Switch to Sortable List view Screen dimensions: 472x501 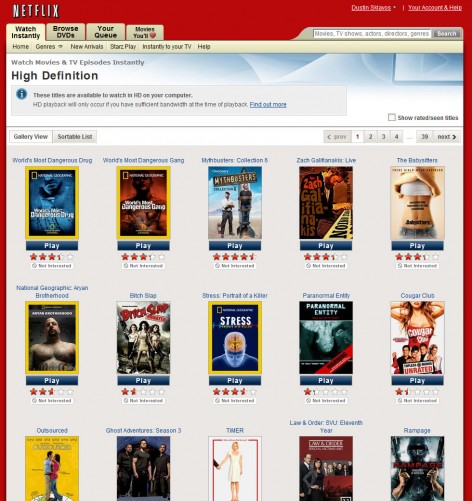(75, 137)
